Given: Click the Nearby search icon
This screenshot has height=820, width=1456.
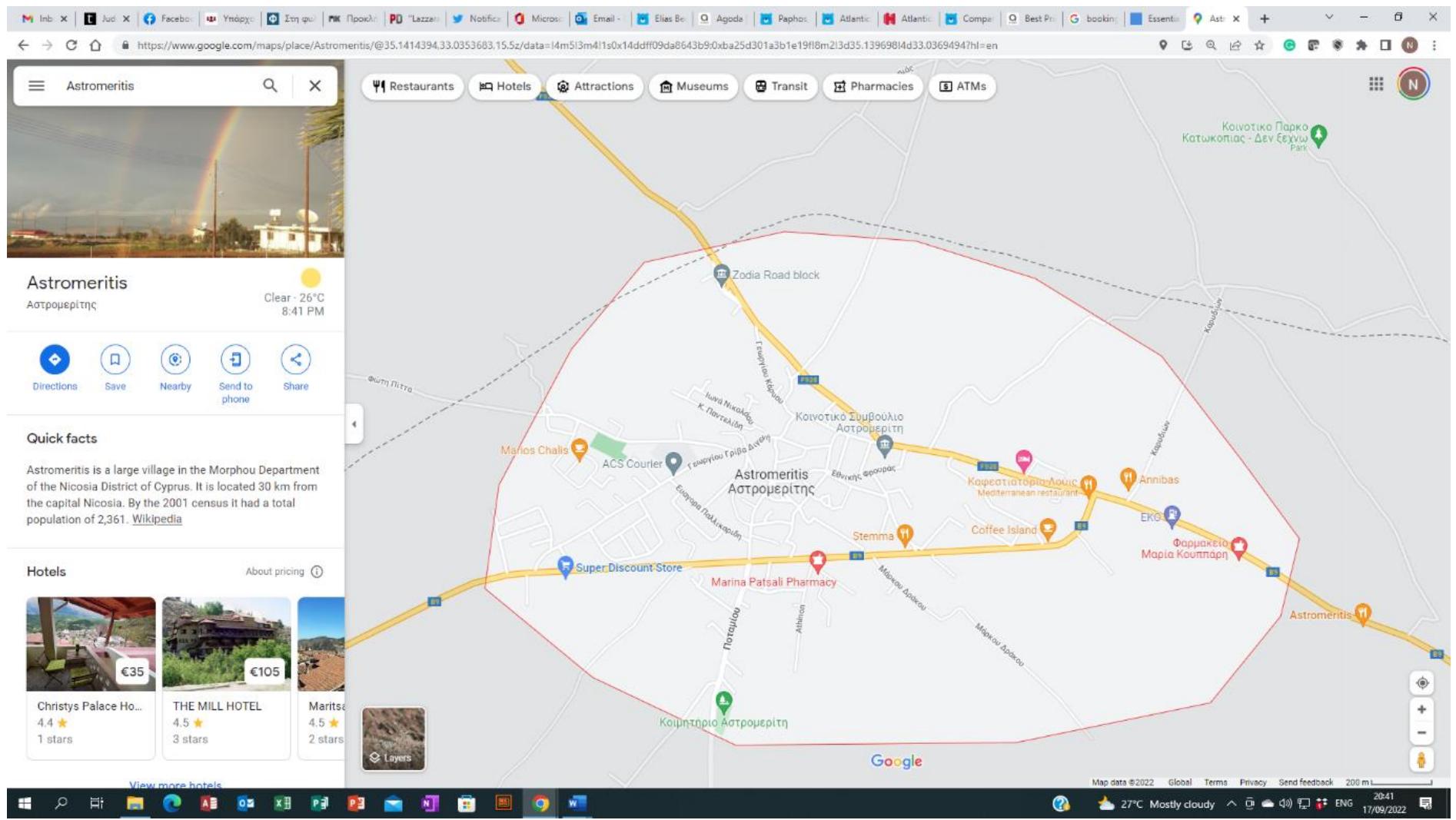Looking at the screenshot, I should [175, 360].
